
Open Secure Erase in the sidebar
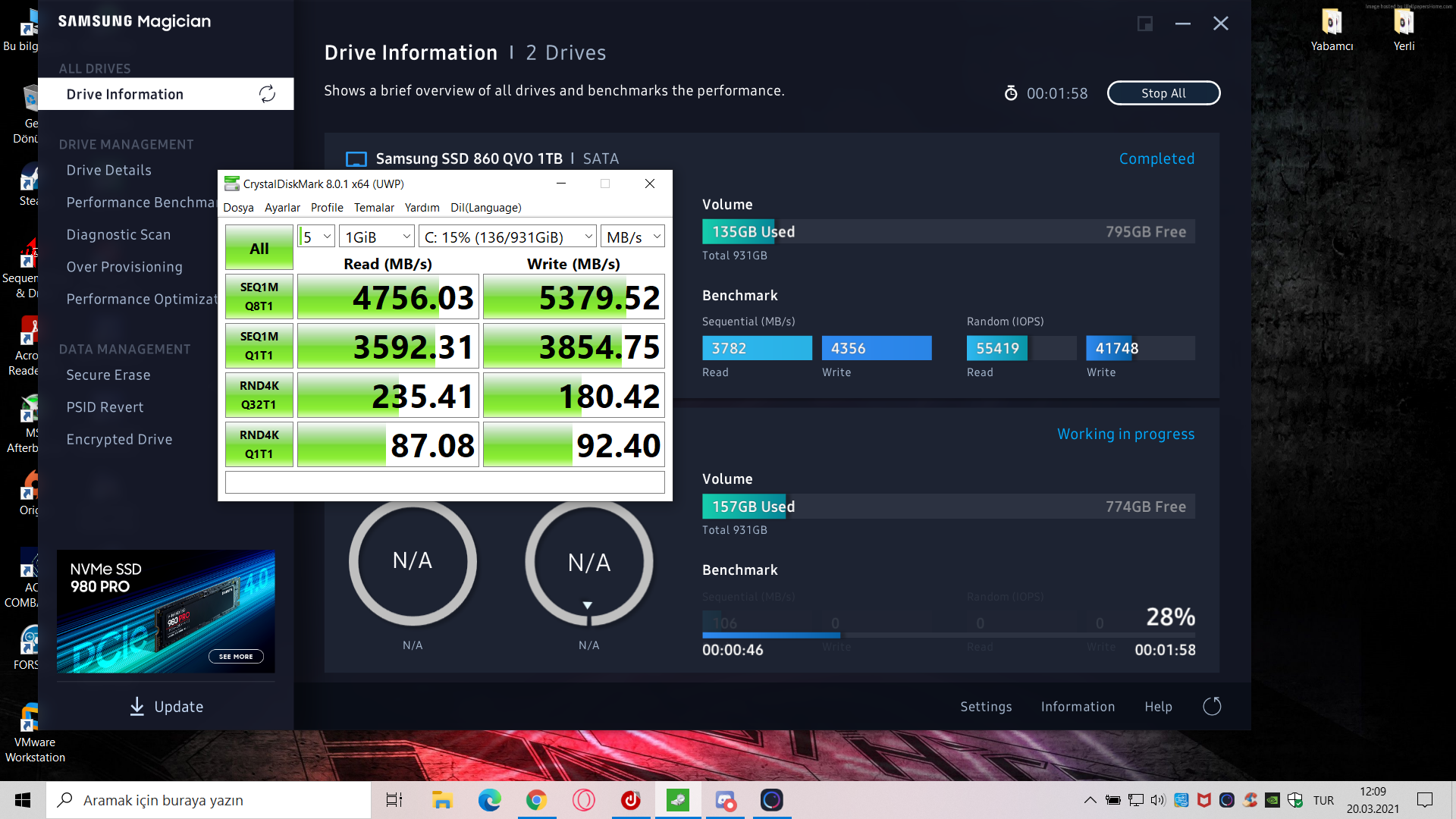click(x=108, y=375)
